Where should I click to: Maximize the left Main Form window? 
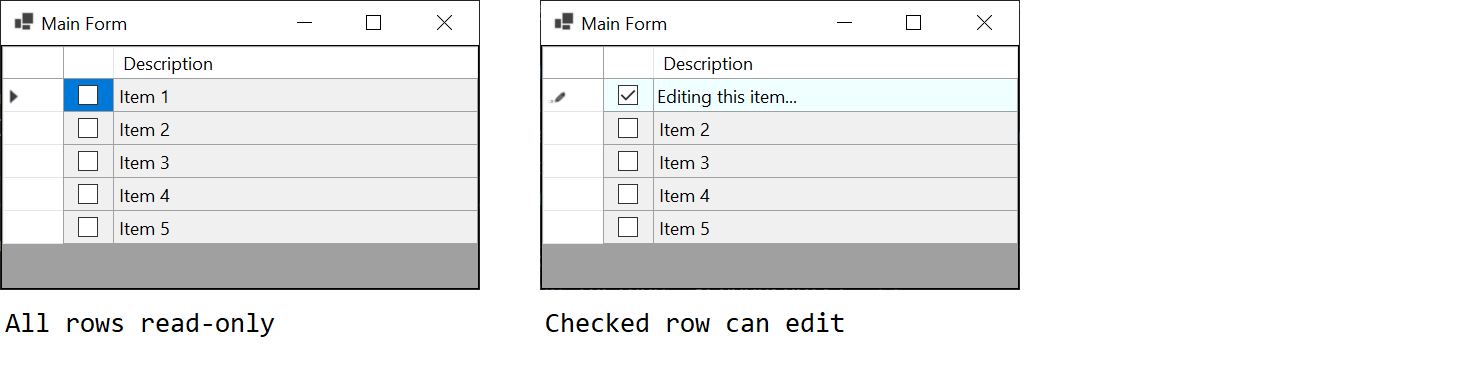pyautogui.click(x=373, y=23)
